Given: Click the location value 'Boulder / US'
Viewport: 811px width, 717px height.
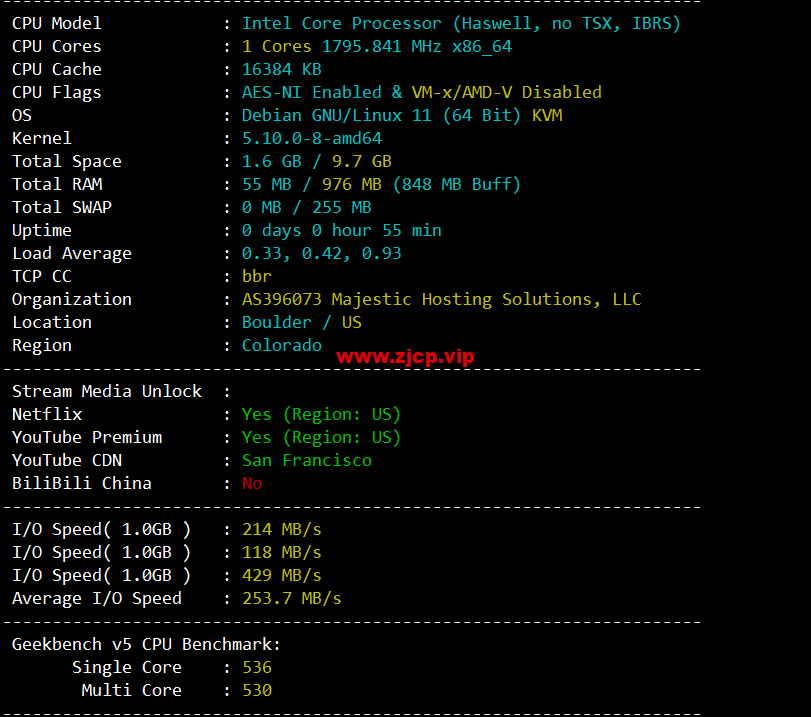Looking at the screenshot, I should [x=302, y=322].
